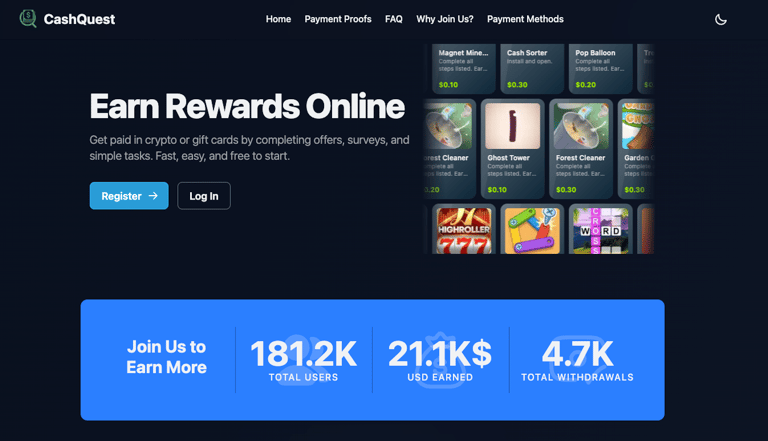
Task: Open the Magnet Mine offer card
Action: click(464, 69)
